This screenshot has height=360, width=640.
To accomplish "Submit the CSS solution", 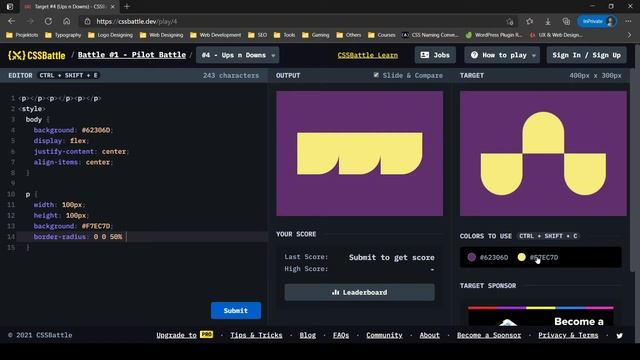I will coord(236,311).
